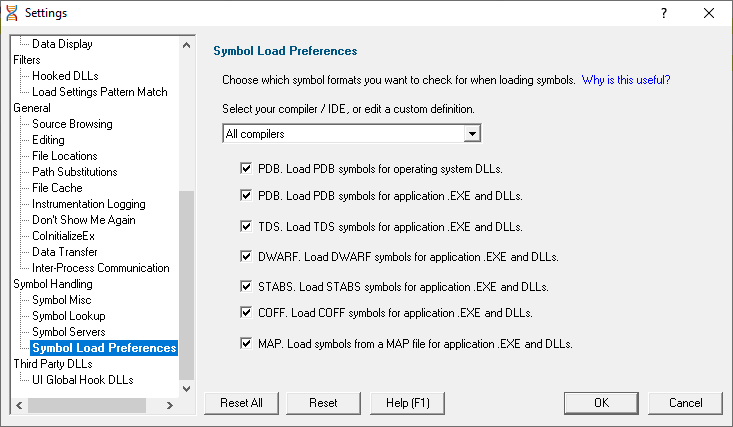
Task: Toggle the TDS symbols checkbox
Action: pyautogui.click(x=246, y=226)
